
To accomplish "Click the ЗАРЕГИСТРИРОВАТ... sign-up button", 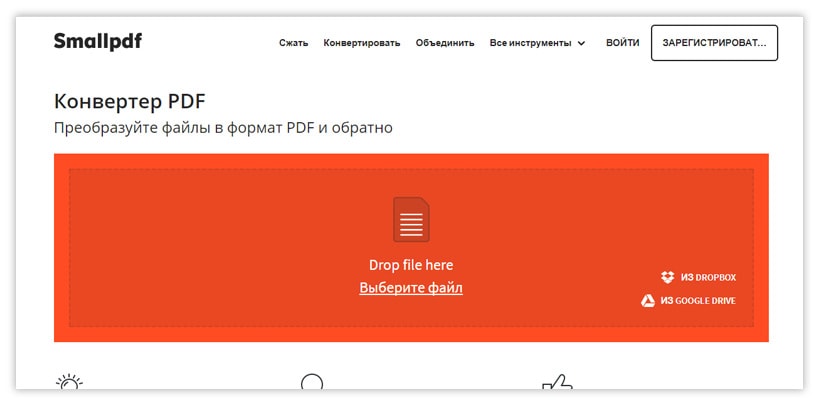I will 714,43.
